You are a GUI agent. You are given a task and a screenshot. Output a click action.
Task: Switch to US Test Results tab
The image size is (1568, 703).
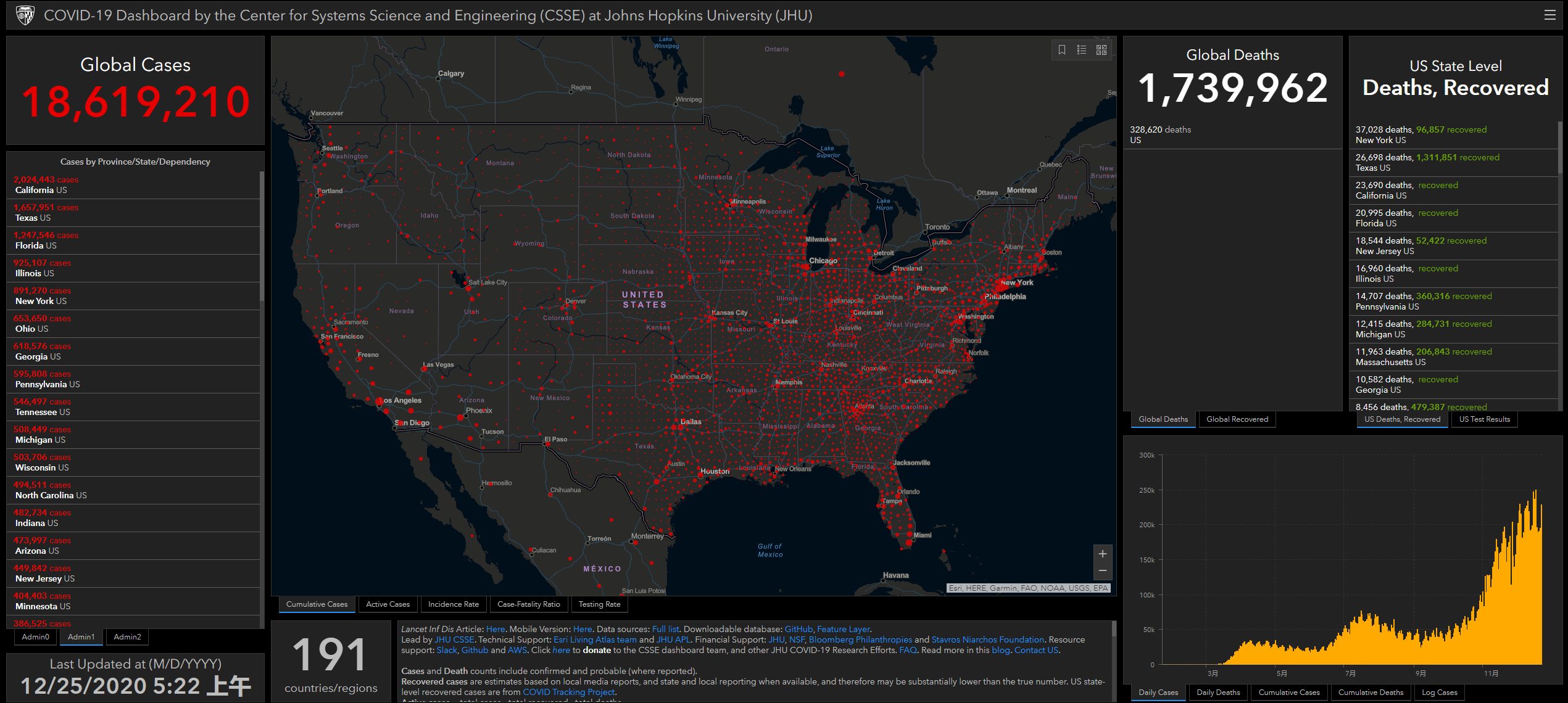pos(1484,419)
